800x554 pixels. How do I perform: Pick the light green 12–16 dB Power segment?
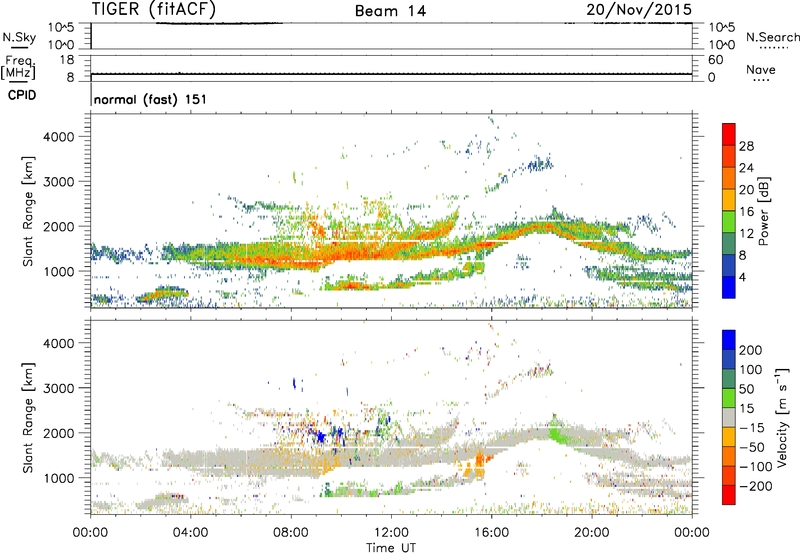tap(729, 222)
